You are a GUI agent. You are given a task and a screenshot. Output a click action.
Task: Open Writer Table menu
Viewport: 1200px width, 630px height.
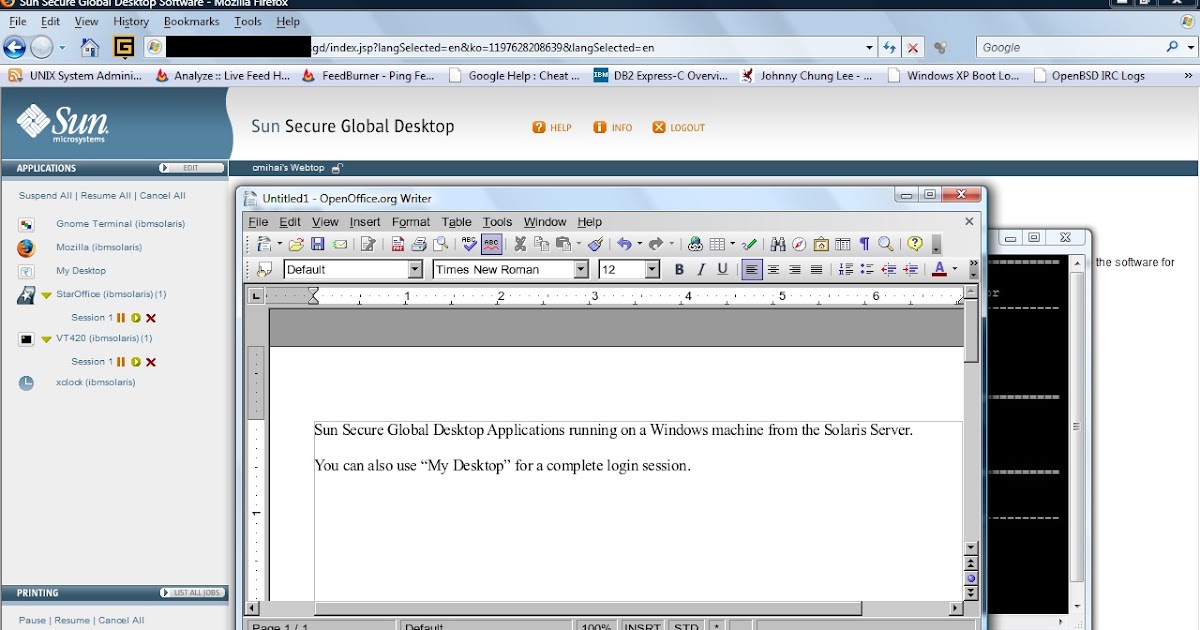pyautogui.click(x=456, y=222)
